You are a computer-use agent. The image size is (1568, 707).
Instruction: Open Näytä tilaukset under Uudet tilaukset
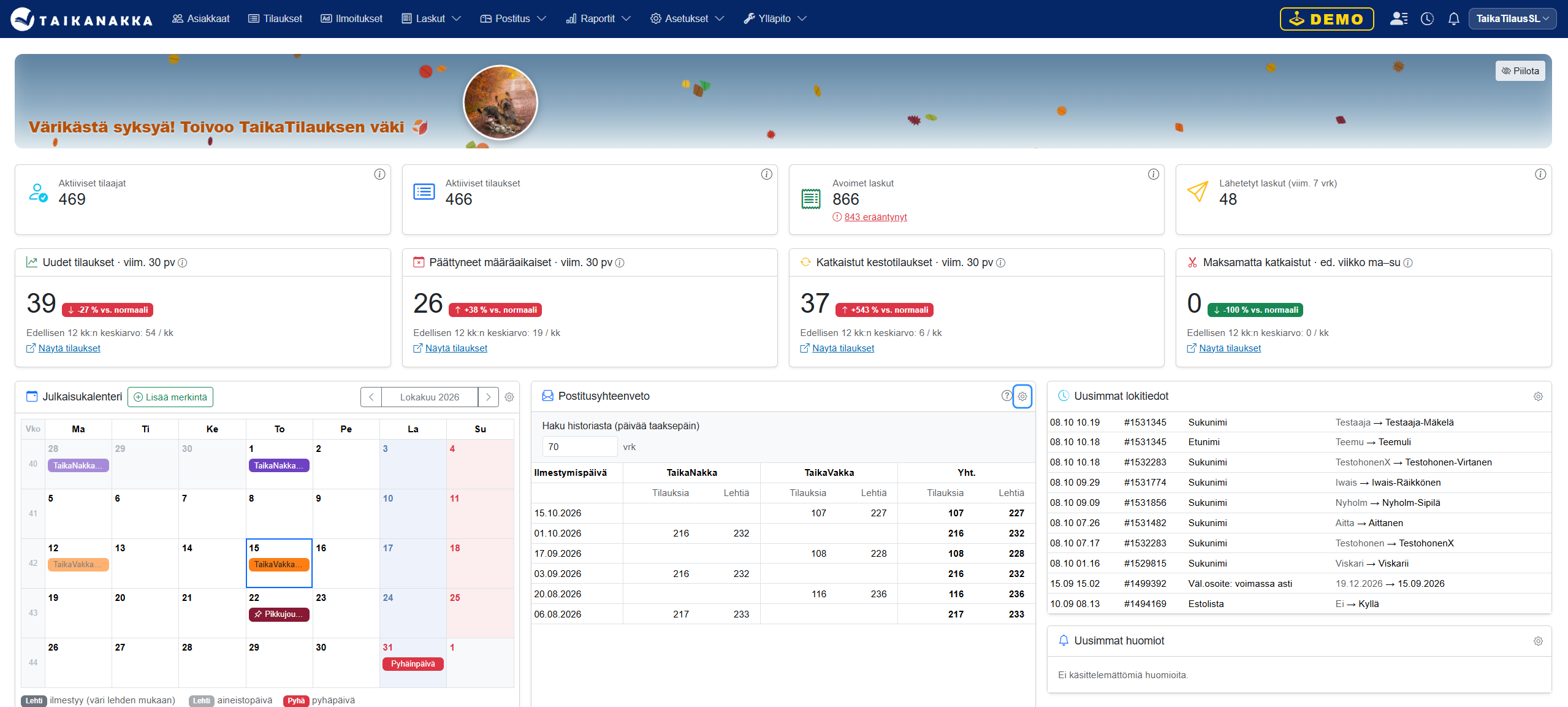coord(69,348)
